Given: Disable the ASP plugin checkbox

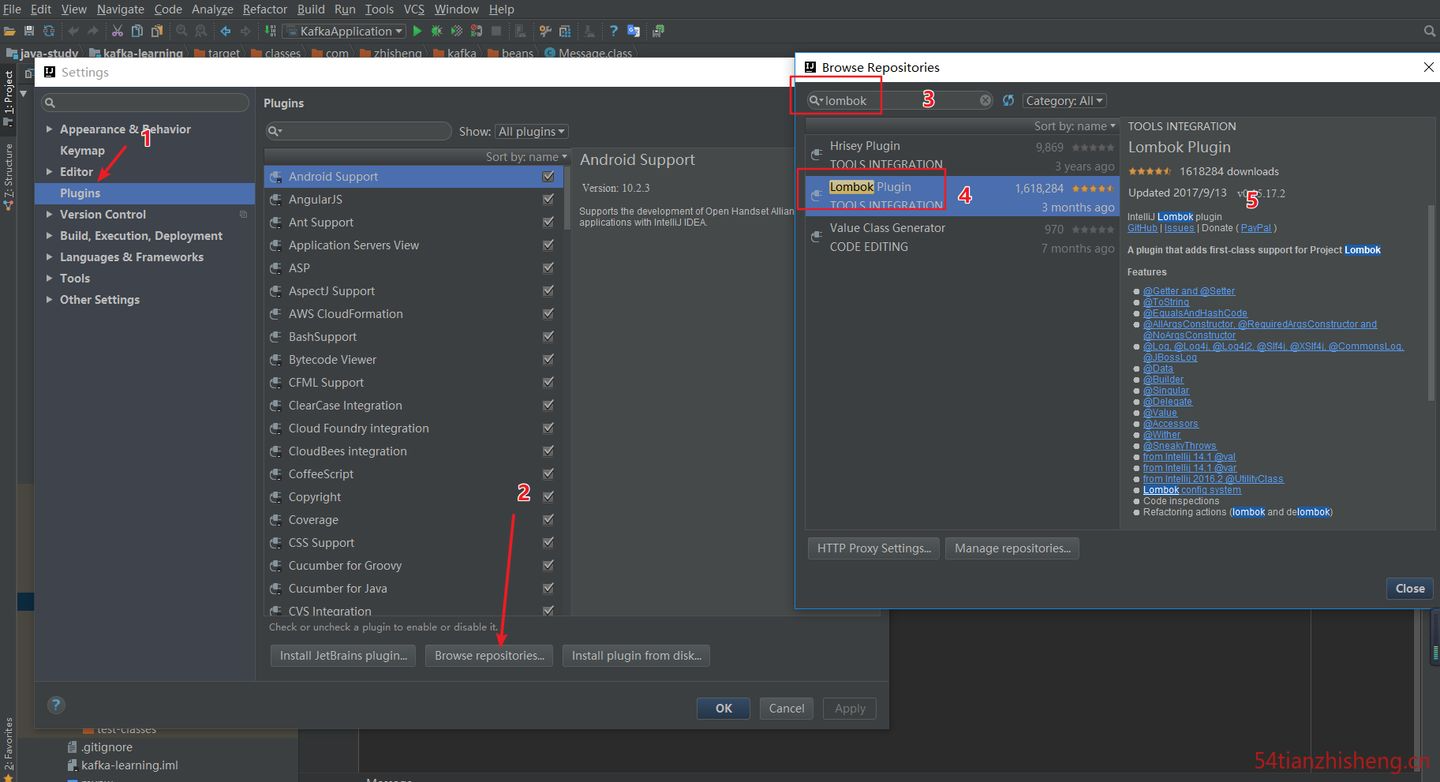Looking at the screenshot, I should point(548,268).
